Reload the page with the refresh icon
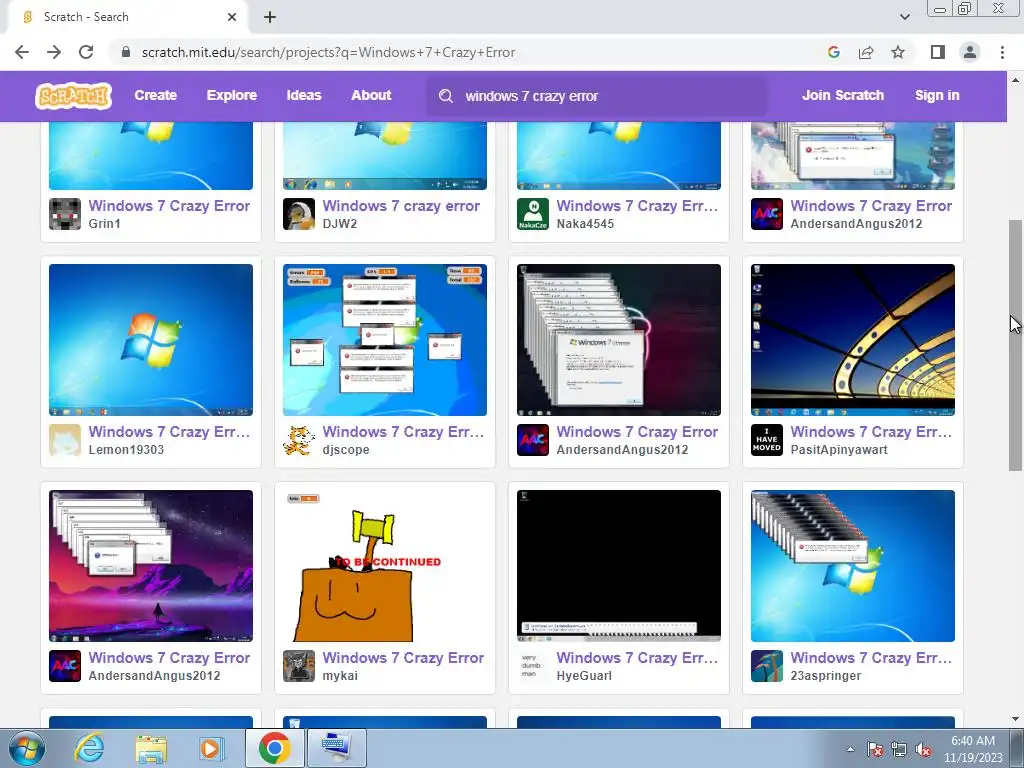 pos(86,52)
